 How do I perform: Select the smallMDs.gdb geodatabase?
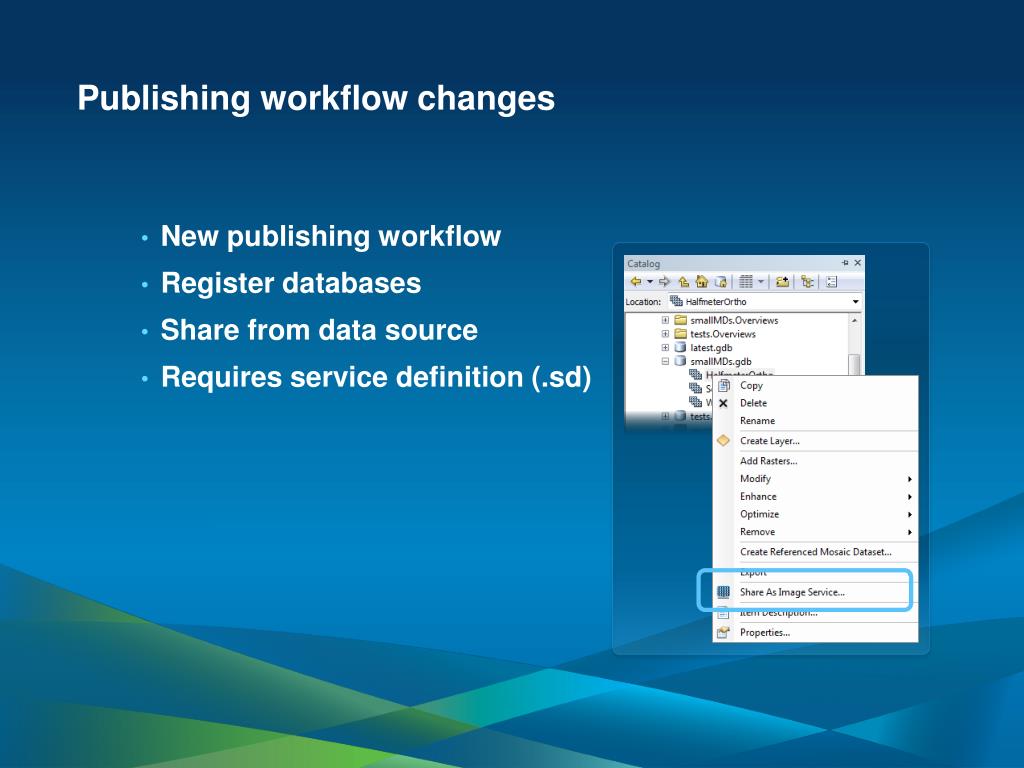tap(721, 361)
